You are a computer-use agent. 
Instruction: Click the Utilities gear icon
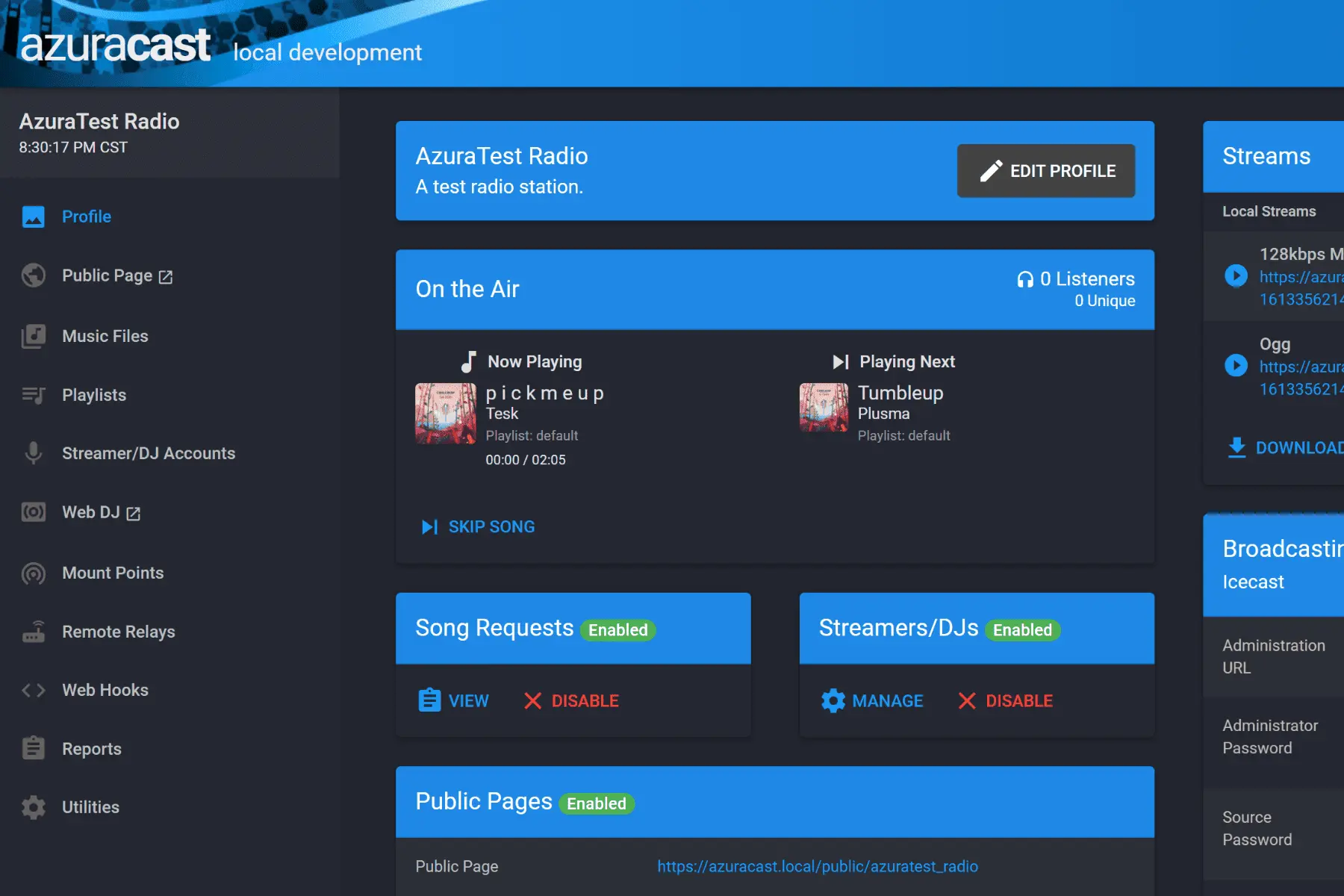(34, 807)
